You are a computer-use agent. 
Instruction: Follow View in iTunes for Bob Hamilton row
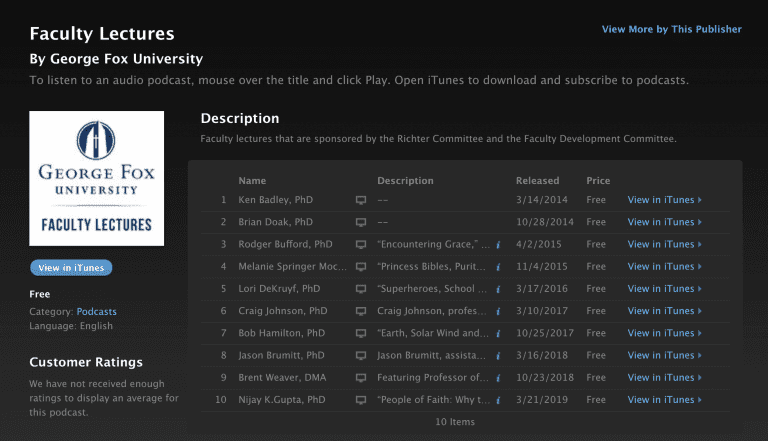click(665, 333)
